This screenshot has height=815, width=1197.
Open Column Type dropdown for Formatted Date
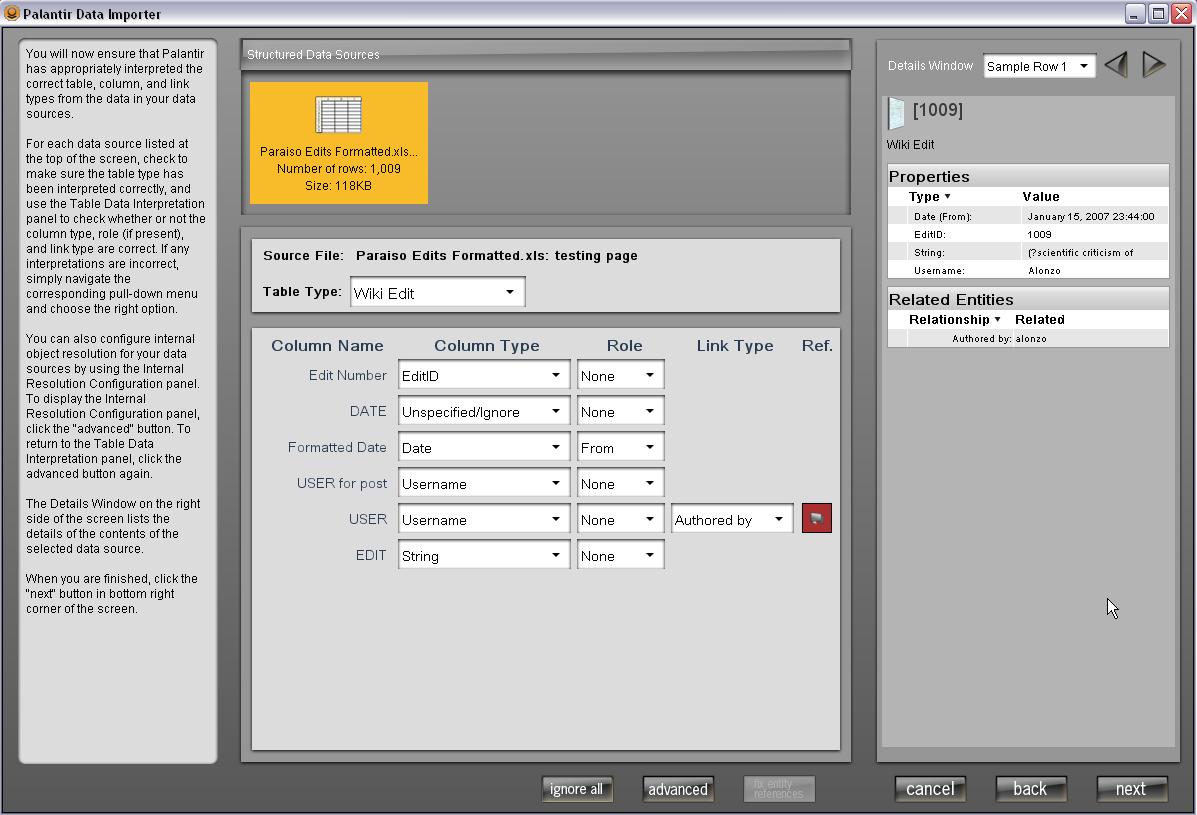(484, 447)
